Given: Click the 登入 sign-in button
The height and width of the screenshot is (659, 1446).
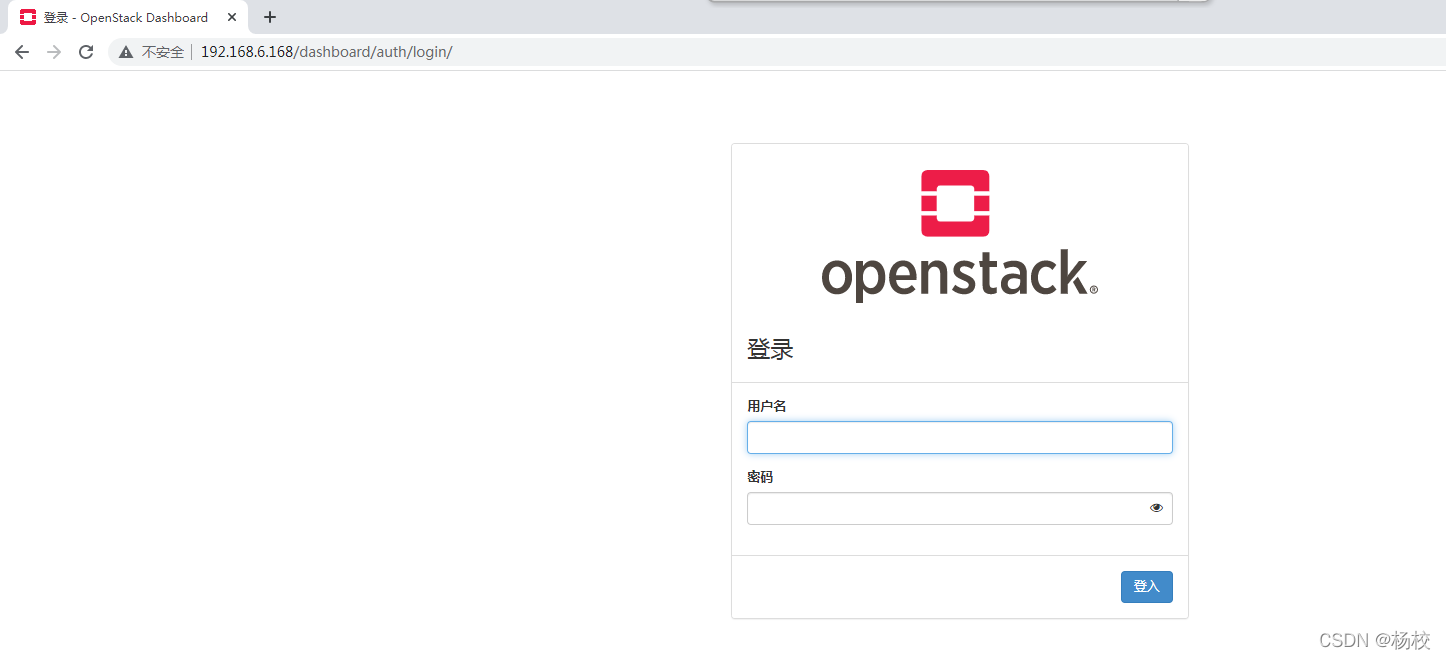Looking at the screenshot, I should pos(1147,587).
